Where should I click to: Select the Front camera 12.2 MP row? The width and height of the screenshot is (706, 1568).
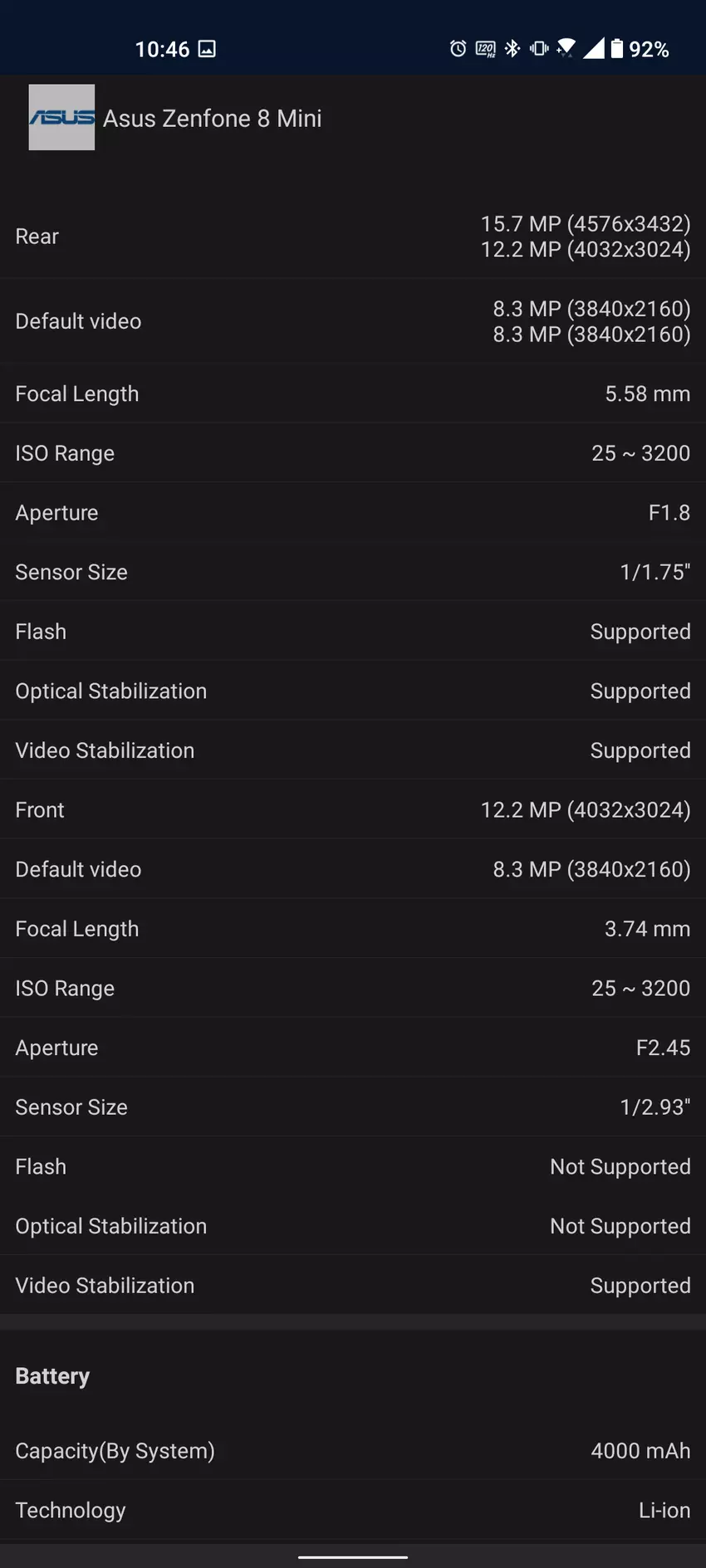point(353,810)
